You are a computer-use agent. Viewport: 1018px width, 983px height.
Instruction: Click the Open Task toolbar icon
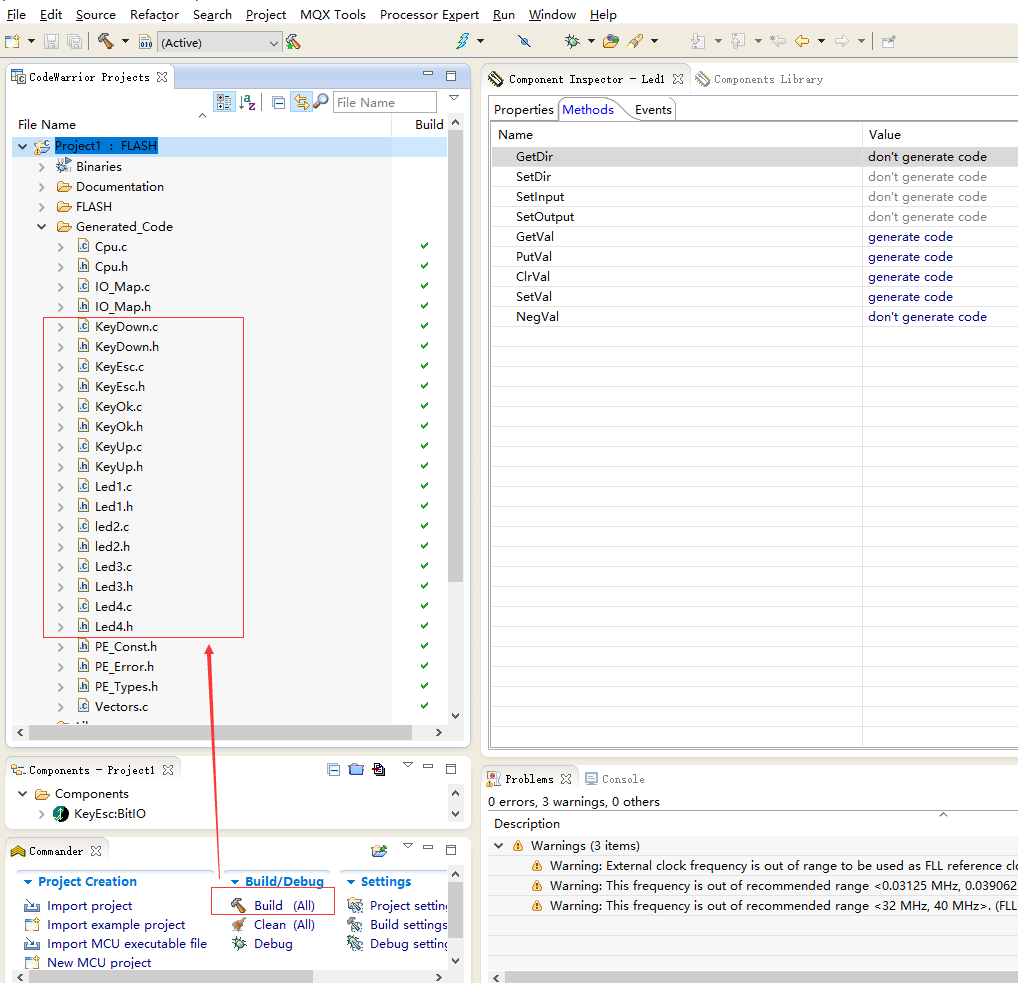tap(610, 42)
